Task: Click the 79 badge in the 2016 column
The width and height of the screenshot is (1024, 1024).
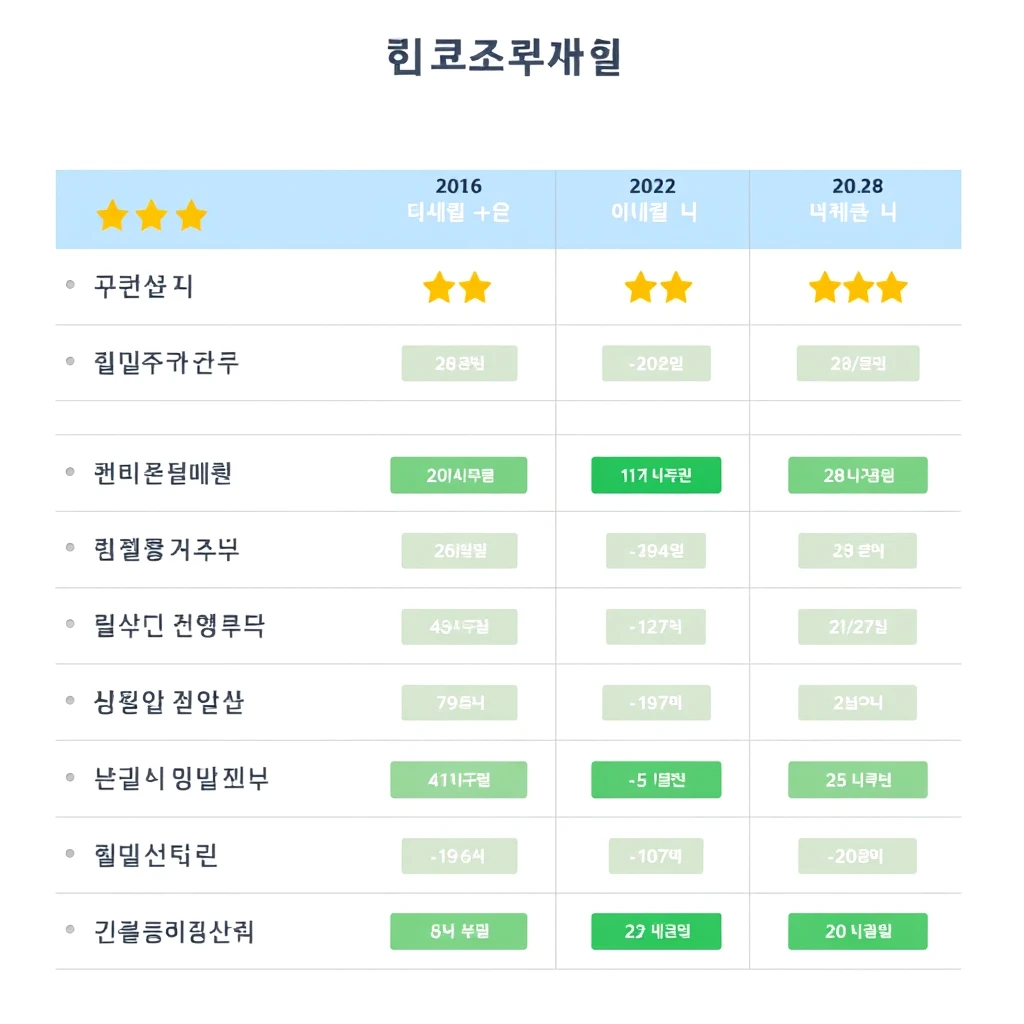Action: pos(459,703)
